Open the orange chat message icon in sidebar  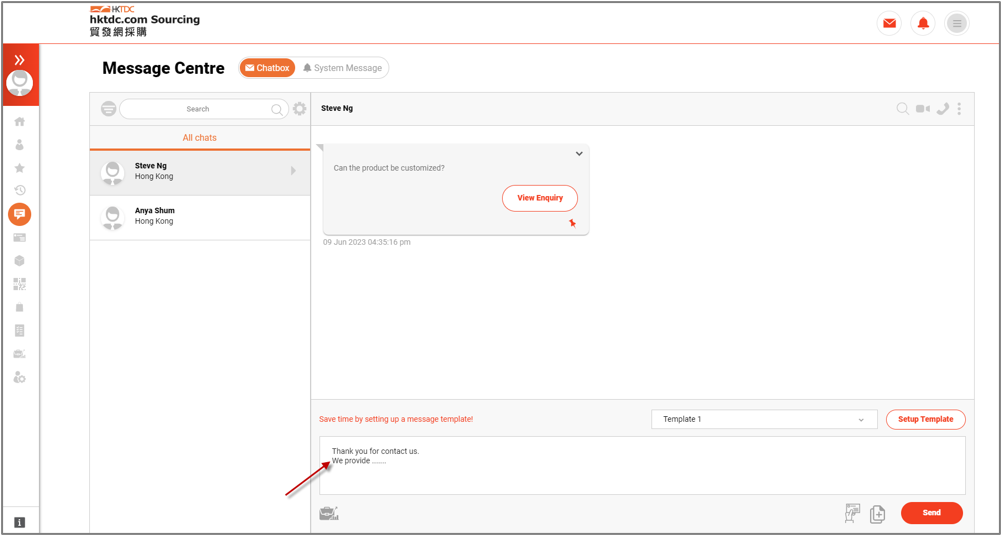[x=20, y=214]
